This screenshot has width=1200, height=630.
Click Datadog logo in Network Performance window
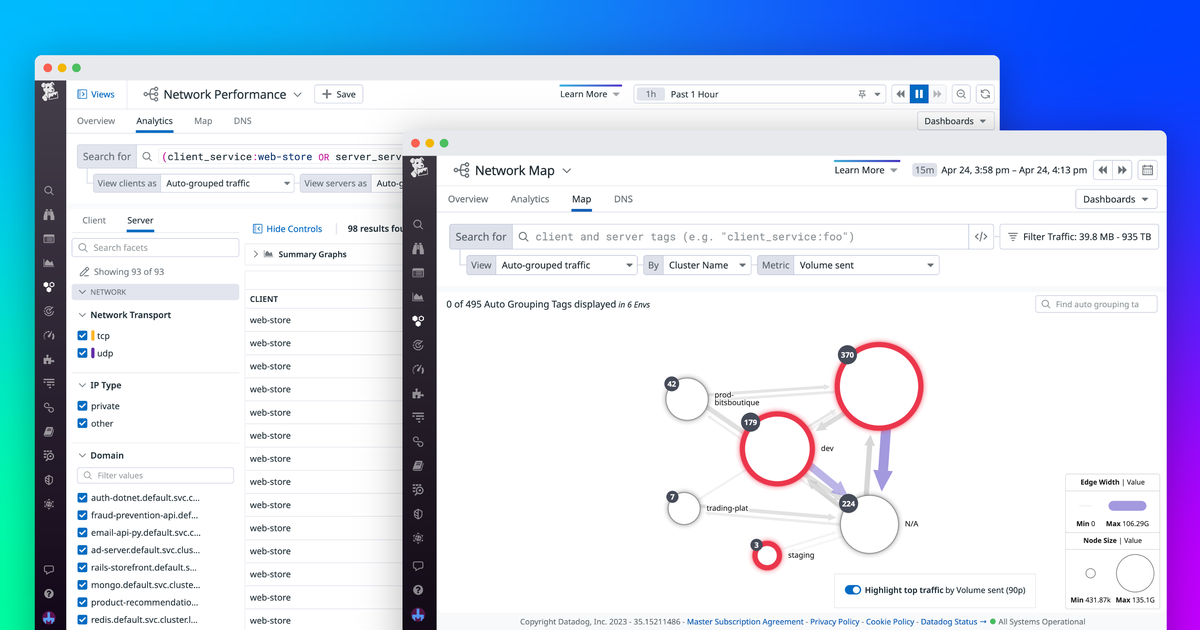[50, 93]
